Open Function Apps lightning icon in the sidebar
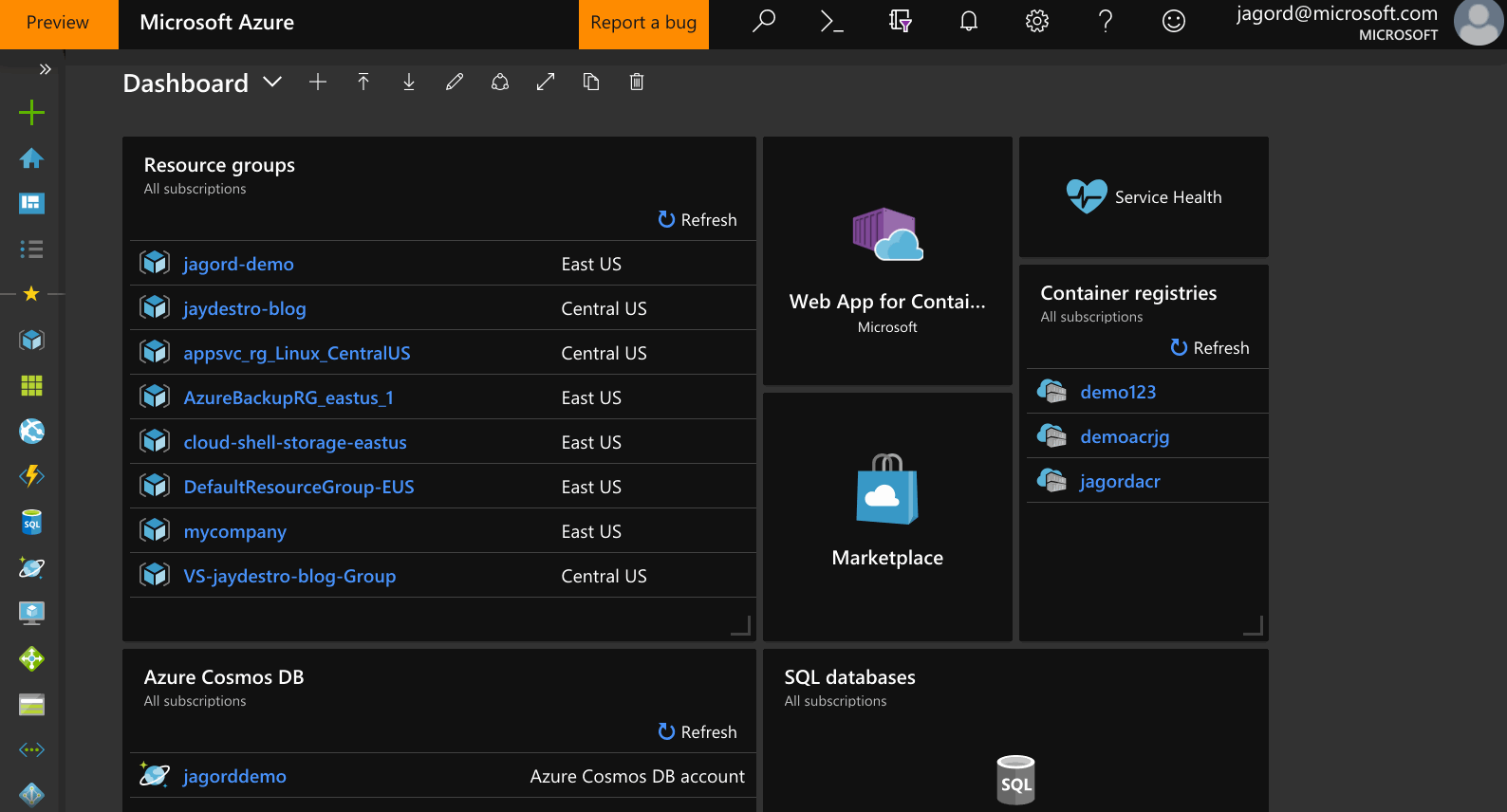Screen dimensions: 1507x812 tap(31, 476)
